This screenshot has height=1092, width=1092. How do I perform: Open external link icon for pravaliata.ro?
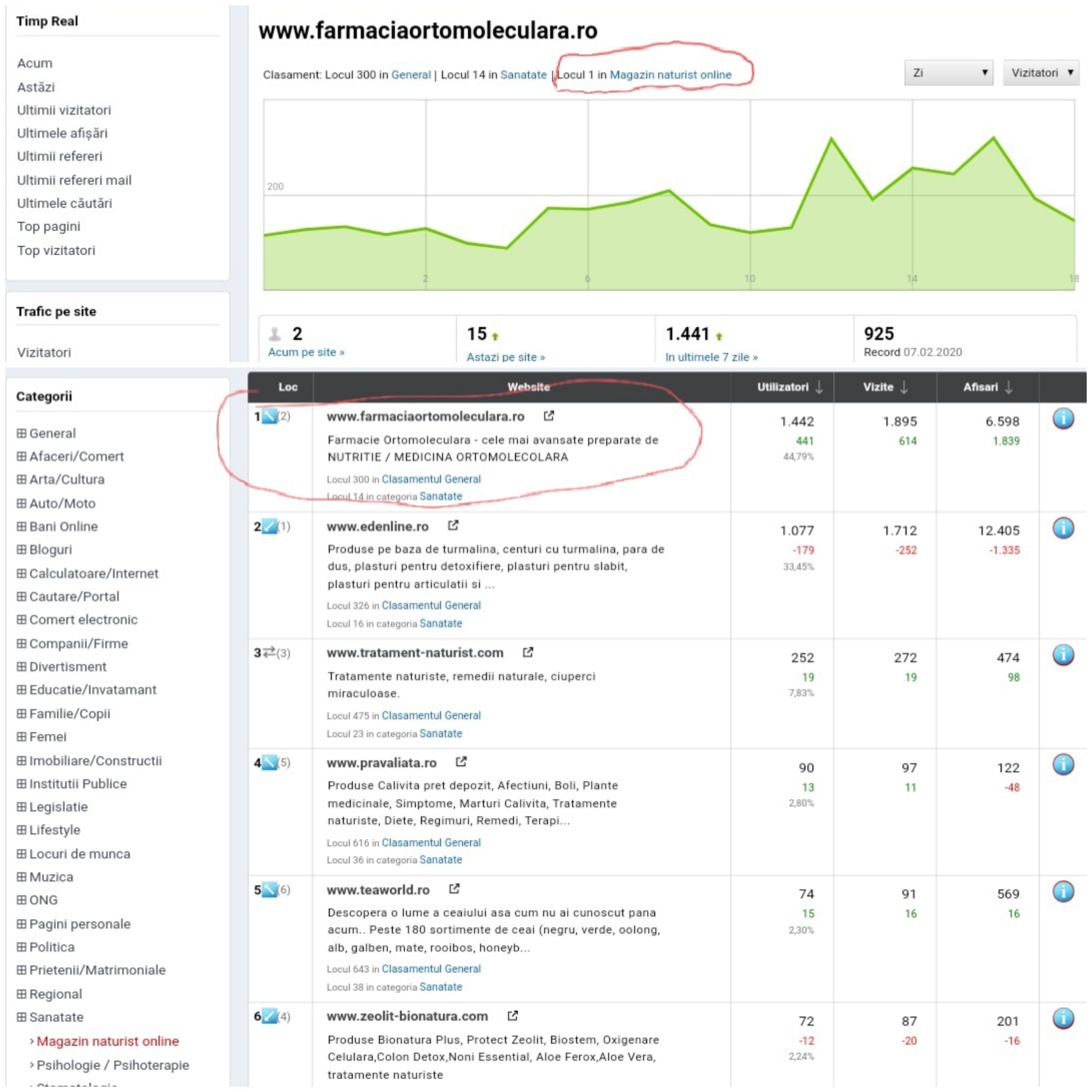pyautogui.click(x=461, y=762)
